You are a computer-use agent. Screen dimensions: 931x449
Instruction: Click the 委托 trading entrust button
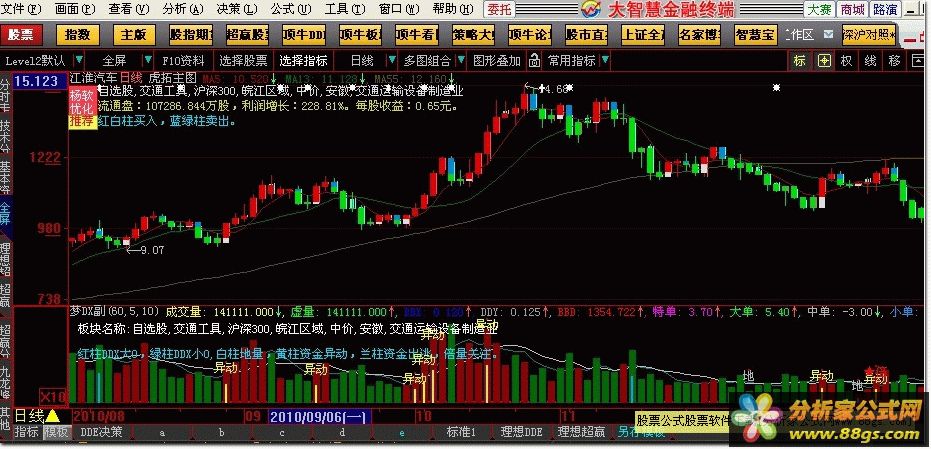coord(501,9)
